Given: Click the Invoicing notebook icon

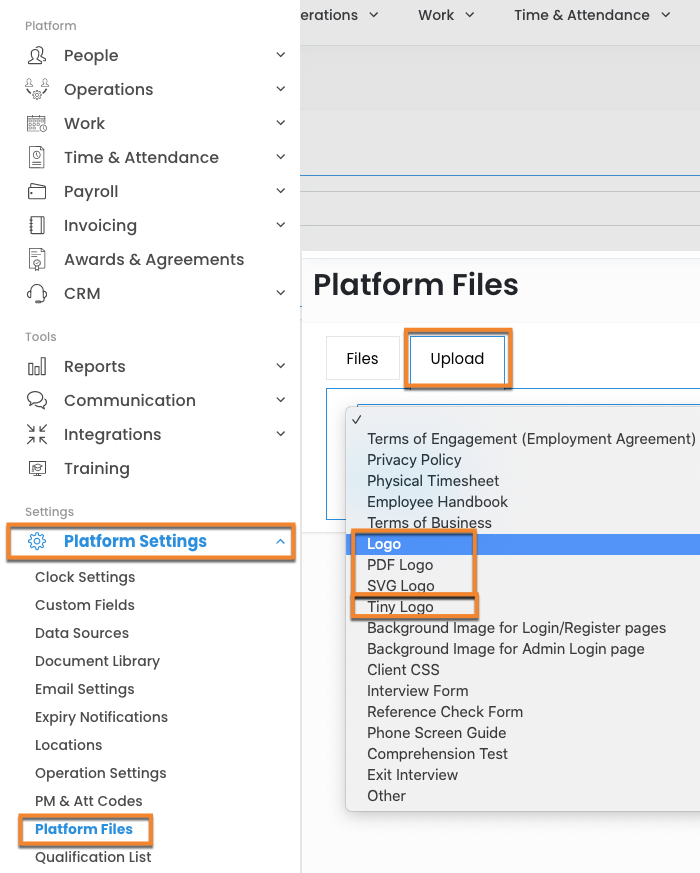Looking at the screenshot, I should [37, 226].
